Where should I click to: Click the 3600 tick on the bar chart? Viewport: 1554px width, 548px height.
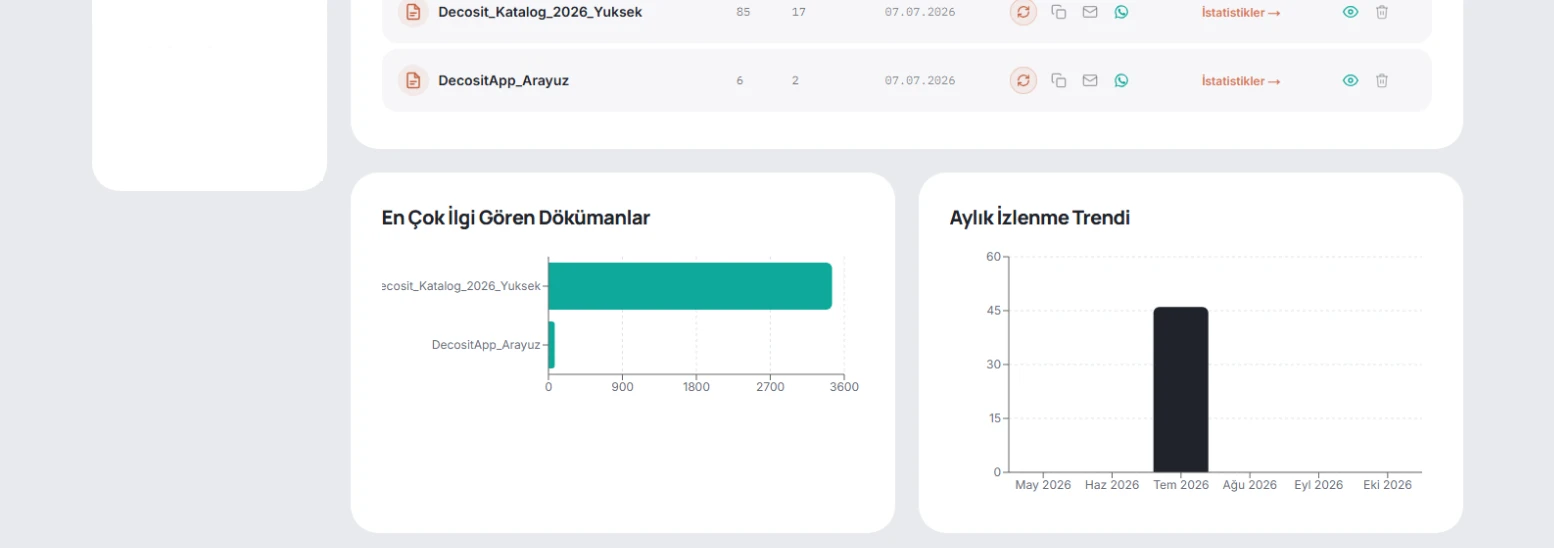[x=844, y=387]
